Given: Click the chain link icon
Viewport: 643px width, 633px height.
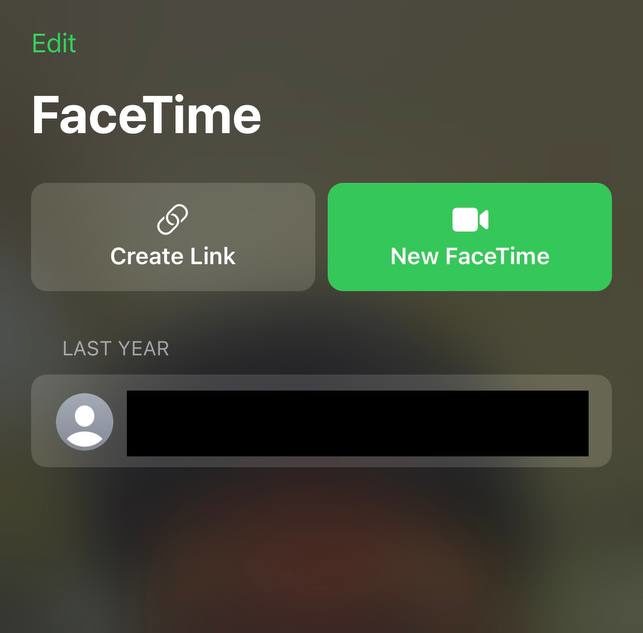Looking at the screenshot, I should click(x=173, y=219).
